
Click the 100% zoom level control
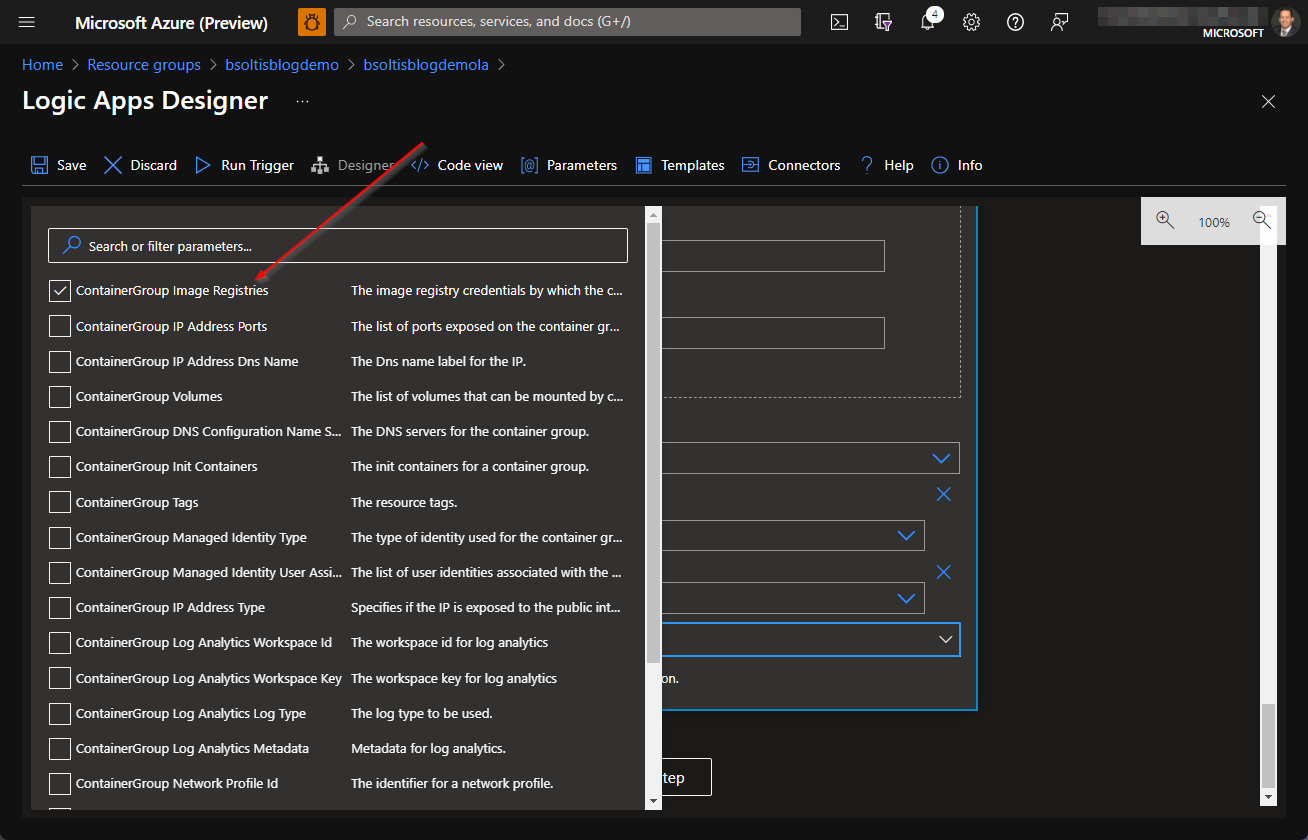[x=1213, y=221]
